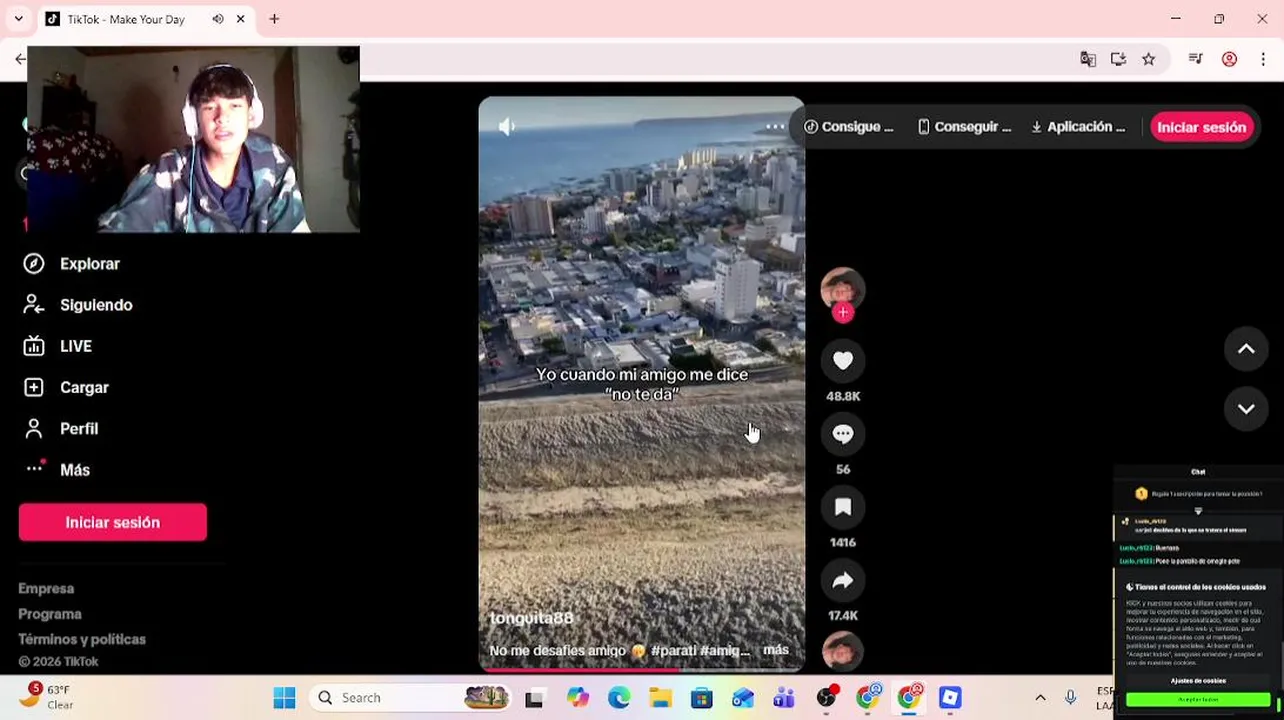Open Cargar in the sidebar
The width and height of the screenshot is (1284, 720).
coord(66,387)
